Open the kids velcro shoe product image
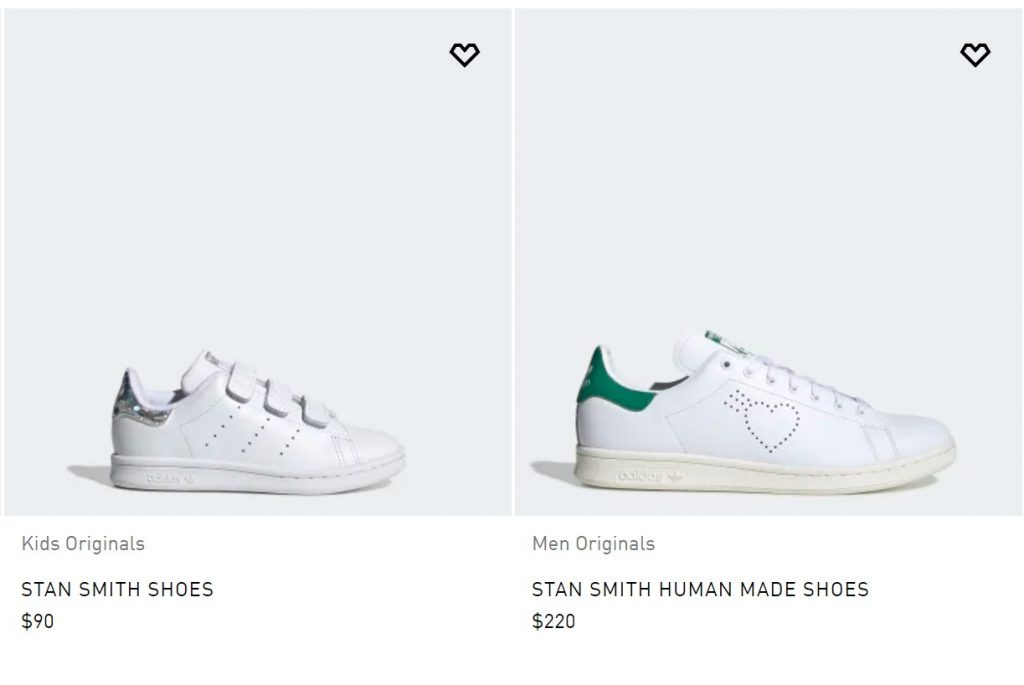1024x685 pixels. coord(257,260)
